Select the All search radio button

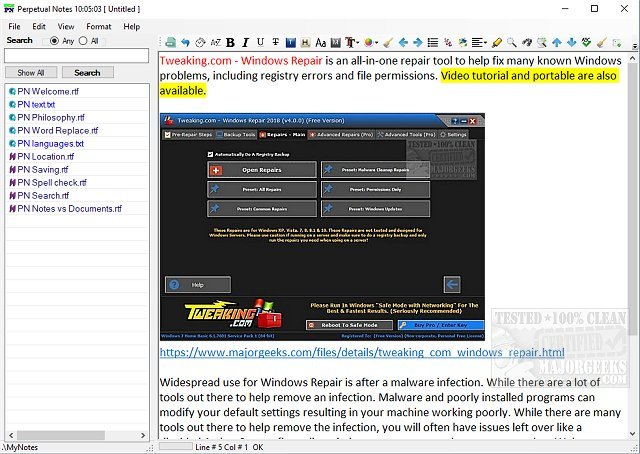tap(83, 41)
